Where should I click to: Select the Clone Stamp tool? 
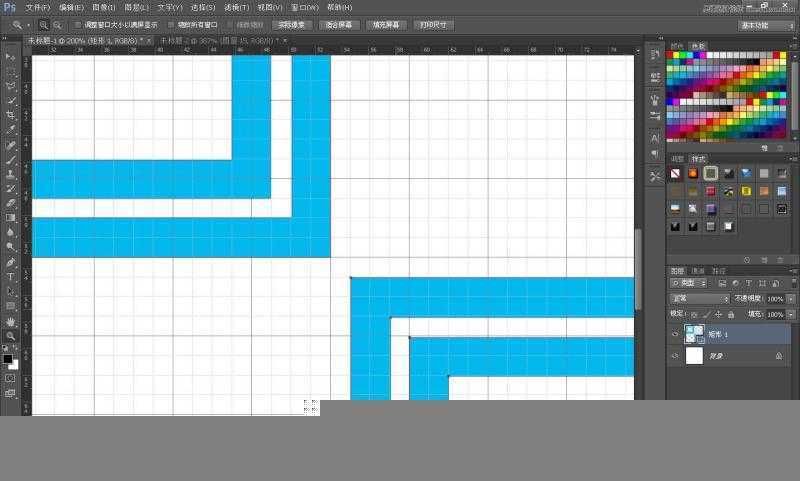[10, 174]
